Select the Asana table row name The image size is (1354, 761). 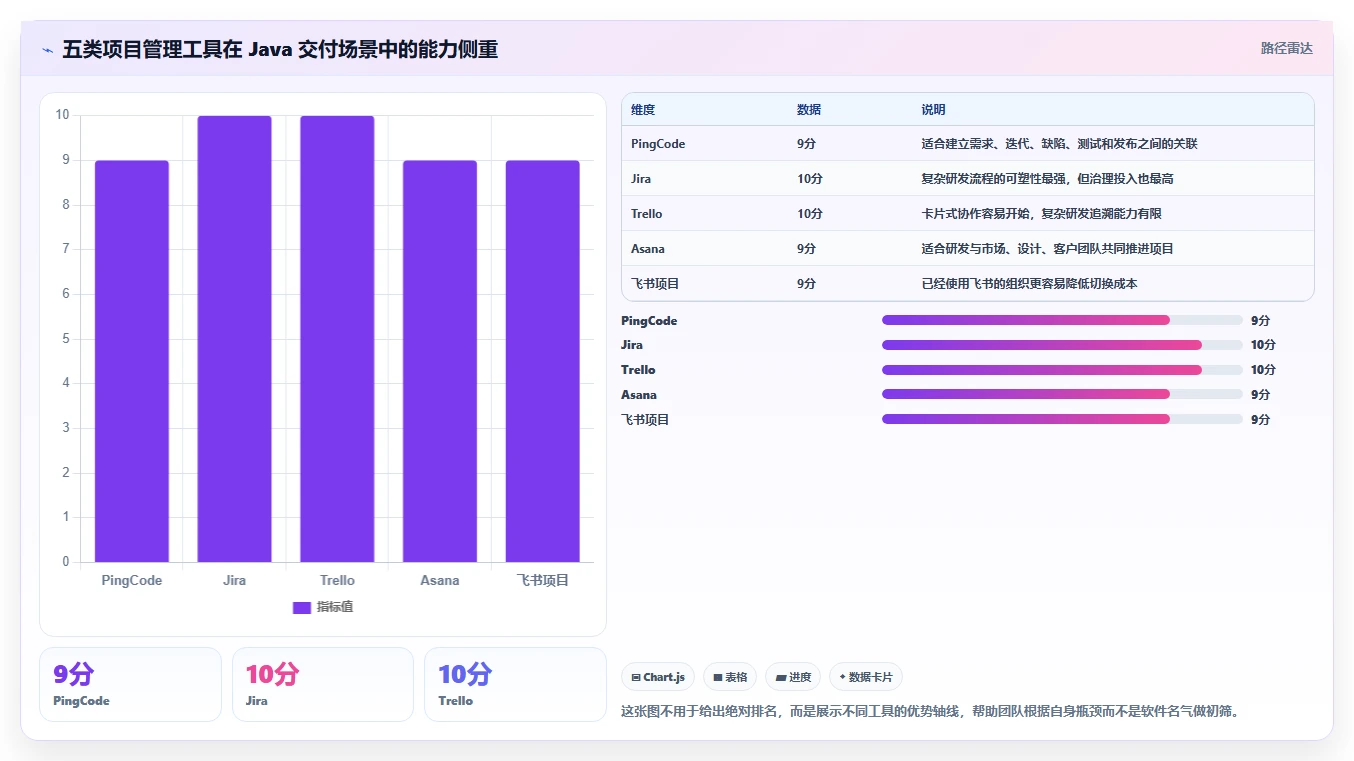648,249
